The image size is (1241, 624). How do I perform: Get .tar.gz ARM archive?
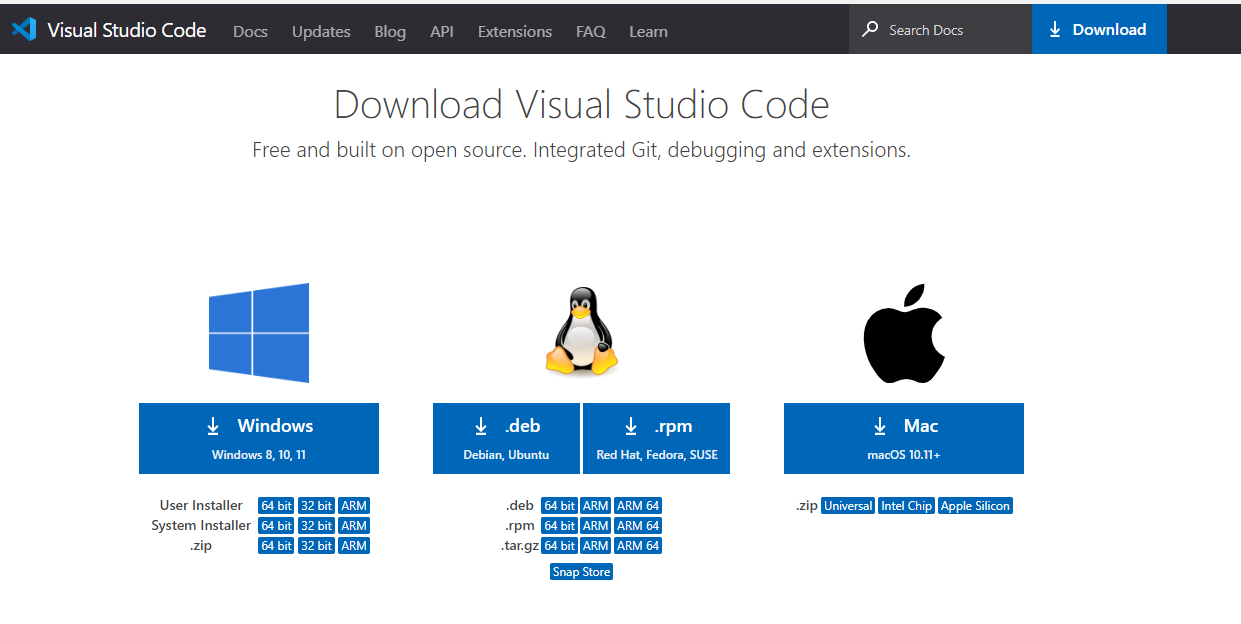pos(596,546)
